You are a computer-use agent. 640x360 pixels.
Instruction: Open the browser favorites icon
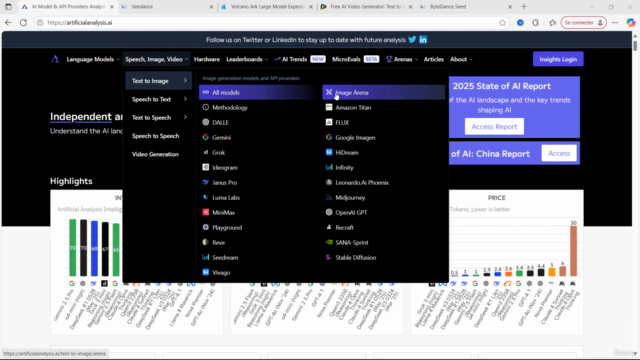tap(552, 23)
